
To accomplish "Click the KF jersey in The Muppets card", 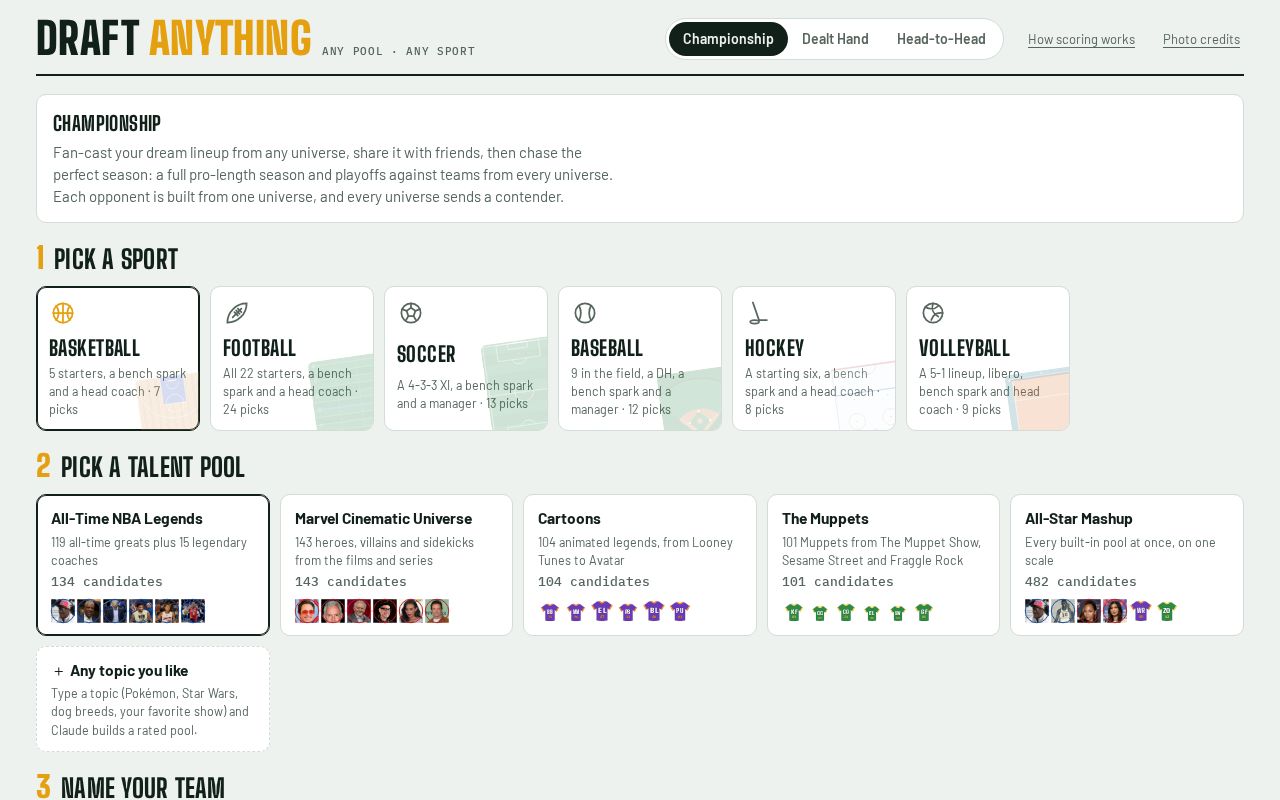I will pos(794,611).
